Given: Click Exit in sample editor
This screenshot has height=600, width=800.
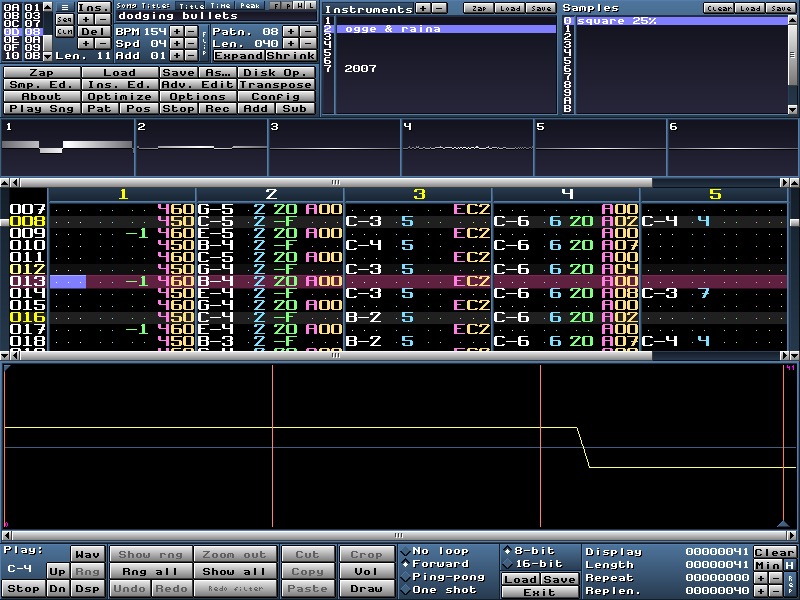Looking at the screenshot, I should [539, 592].
